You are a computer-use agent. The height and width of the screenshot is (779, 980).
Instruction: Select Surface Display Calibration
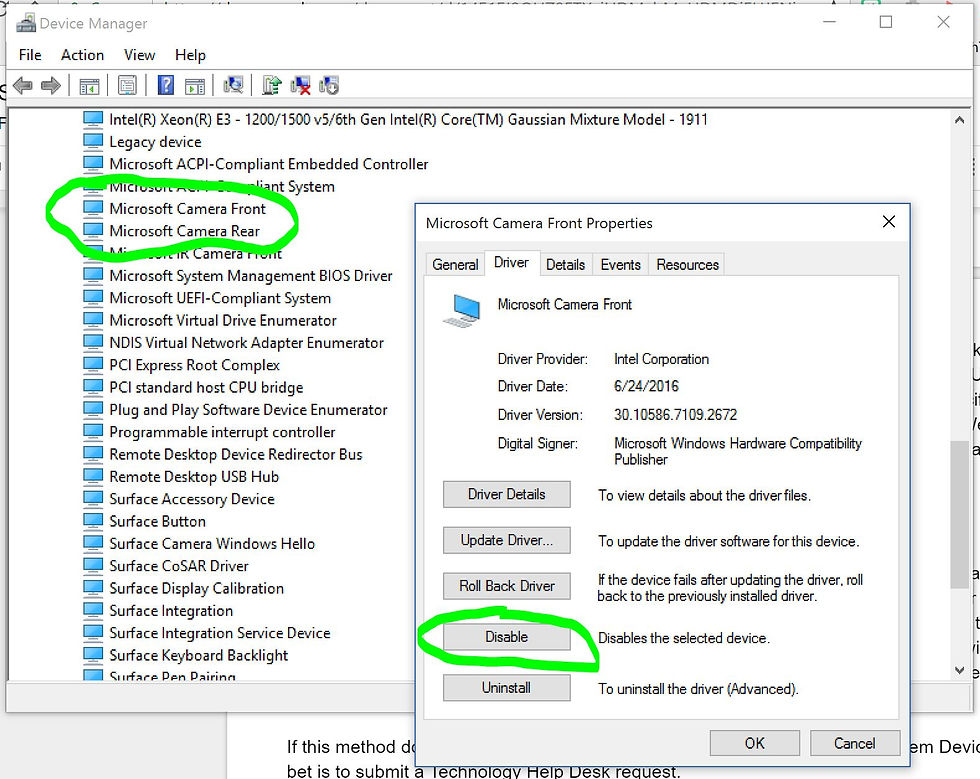196,588
